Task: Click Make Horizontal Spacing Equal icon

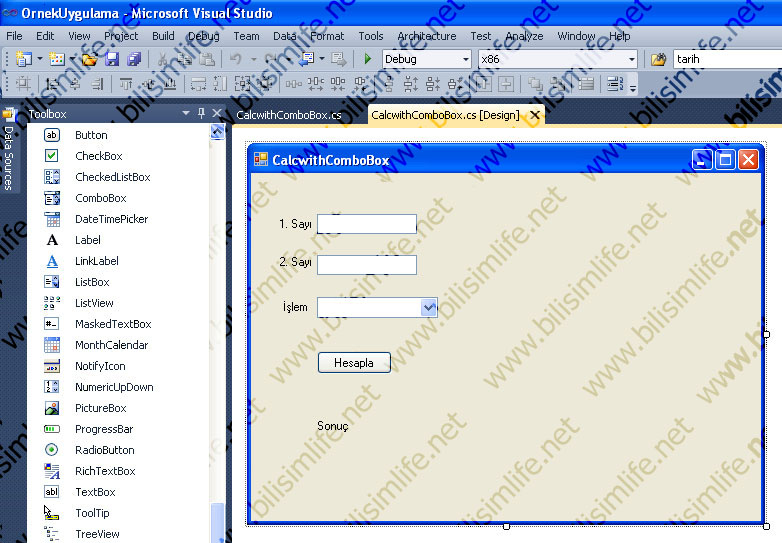Action: tap(294, 83)
